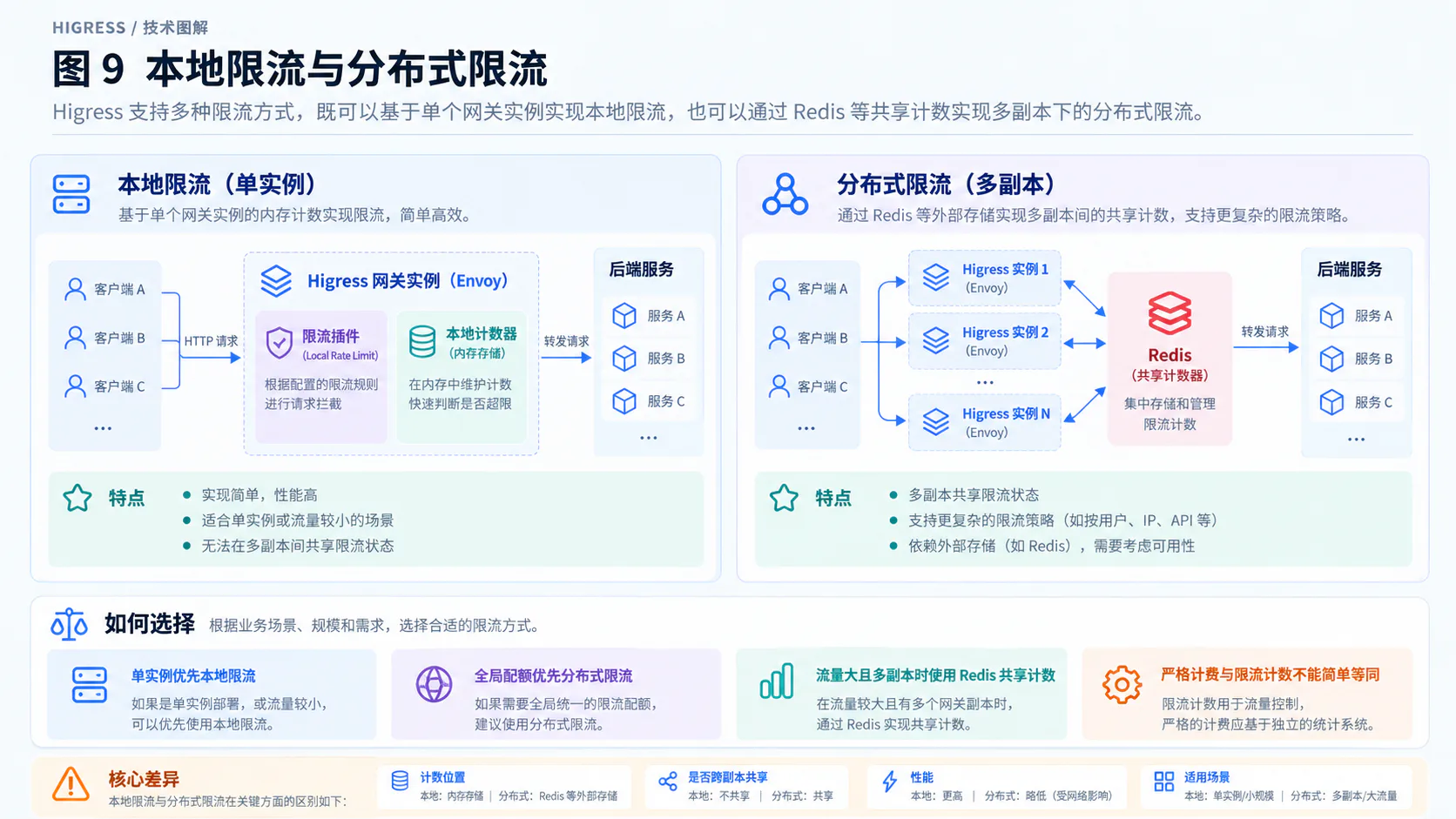This screenshot has height=819, width=1456.
Task: Click bullet 依赖外部存储（如 Redis）
Action: (x=1052, y=546)
